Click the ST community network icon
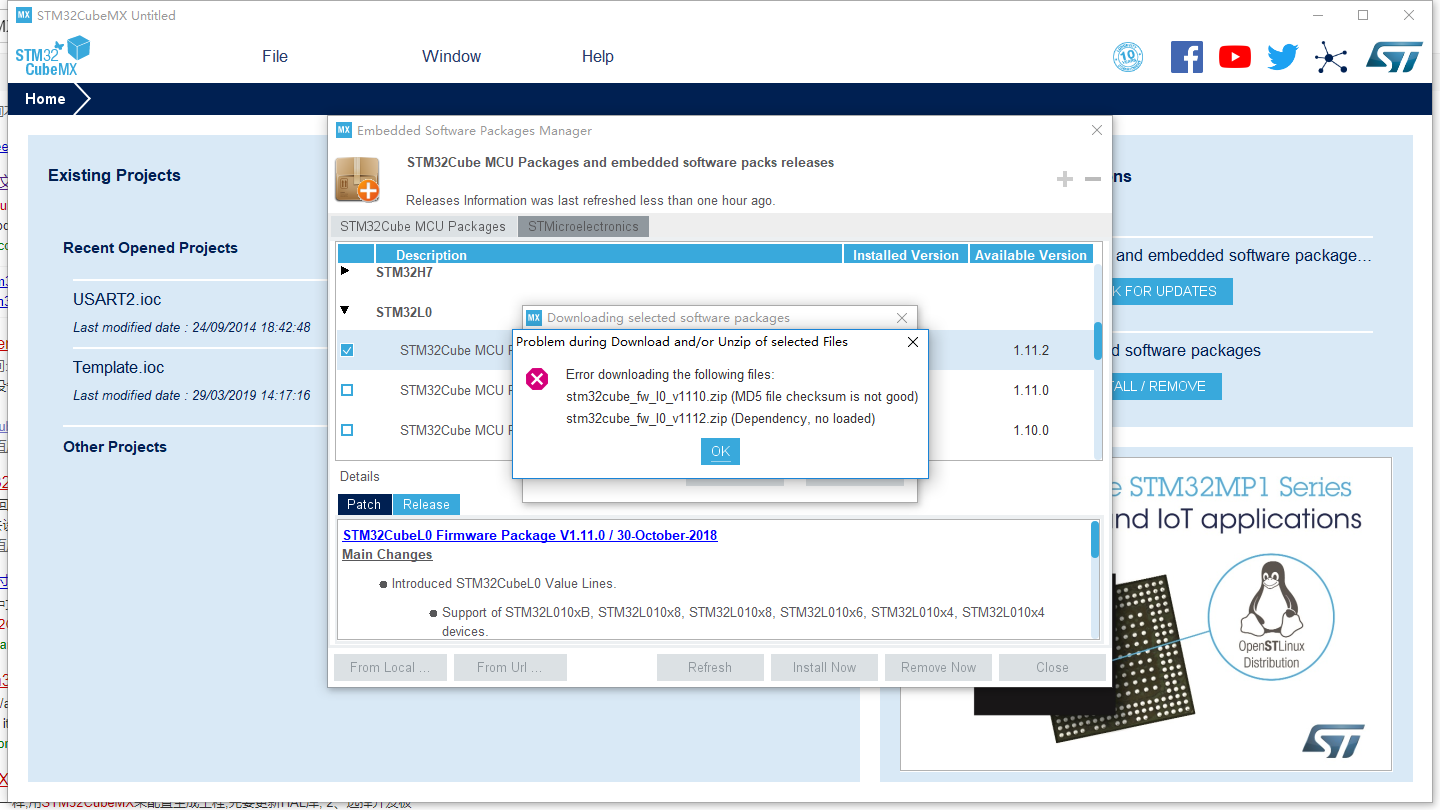Viewport: 1440px width, 810px height. pyautogui.click(x=1331, y=57)
